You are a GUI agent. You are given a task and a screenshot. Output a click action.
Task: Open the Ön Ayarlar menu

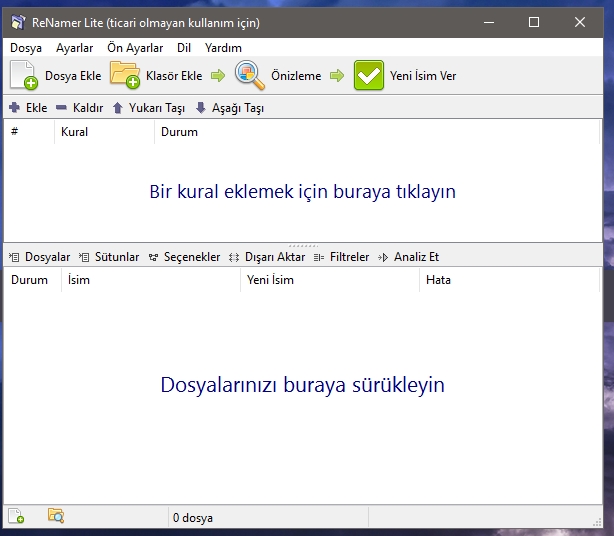(x=135, y=48)
